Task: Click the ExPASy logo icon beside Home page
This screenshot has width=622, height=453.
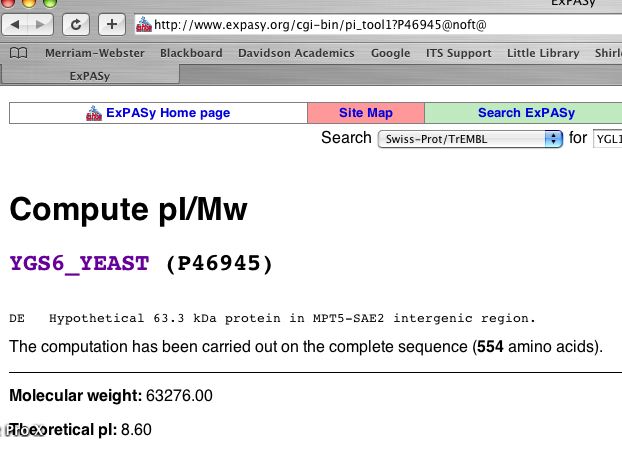Action: [95, 113]
